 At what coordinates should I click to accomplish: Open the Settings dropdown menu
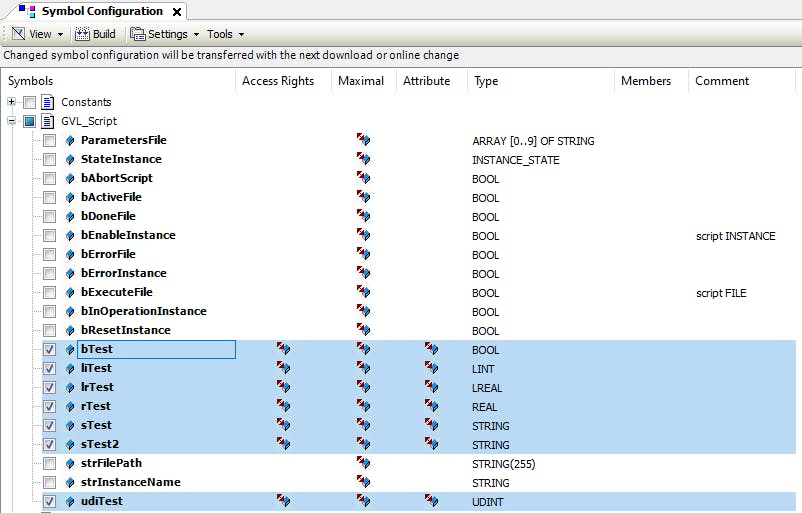[168, 34]
